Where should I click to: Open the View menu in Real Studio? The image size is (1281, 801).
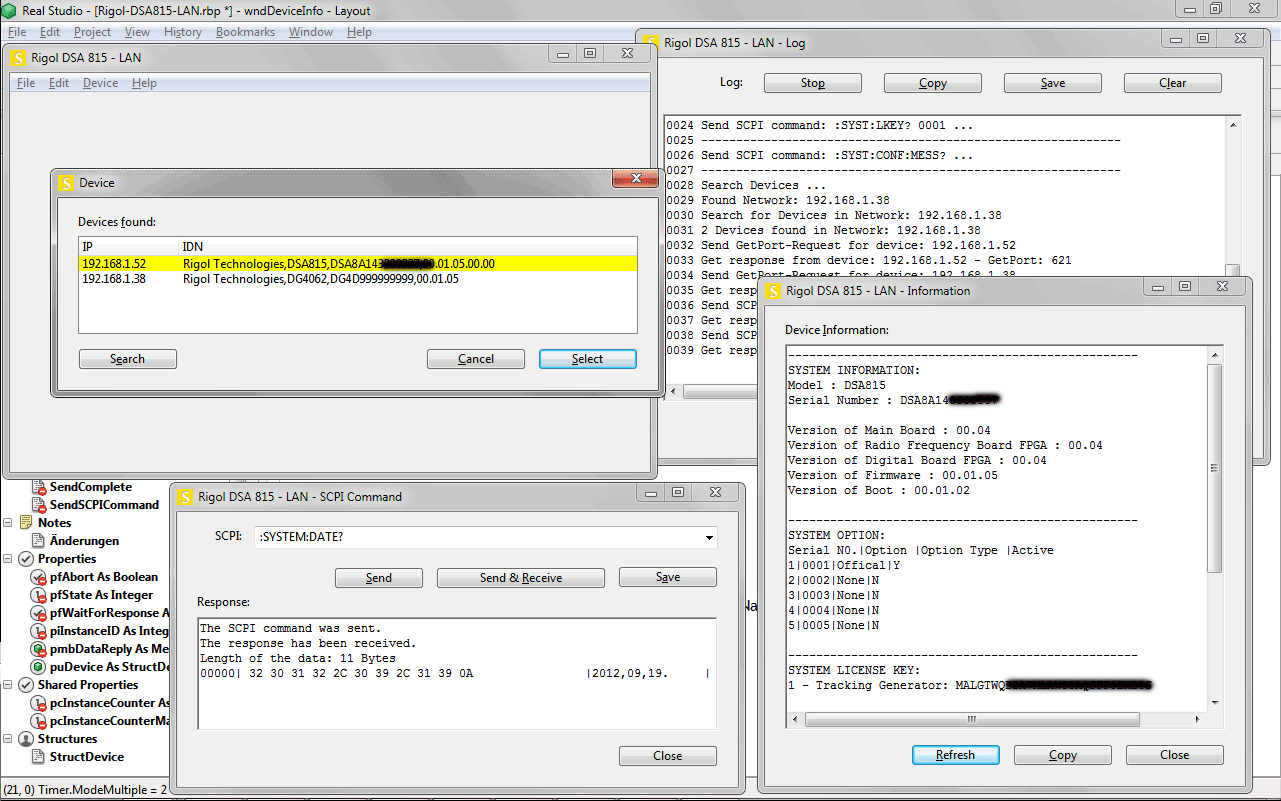(x=138, y=32)
